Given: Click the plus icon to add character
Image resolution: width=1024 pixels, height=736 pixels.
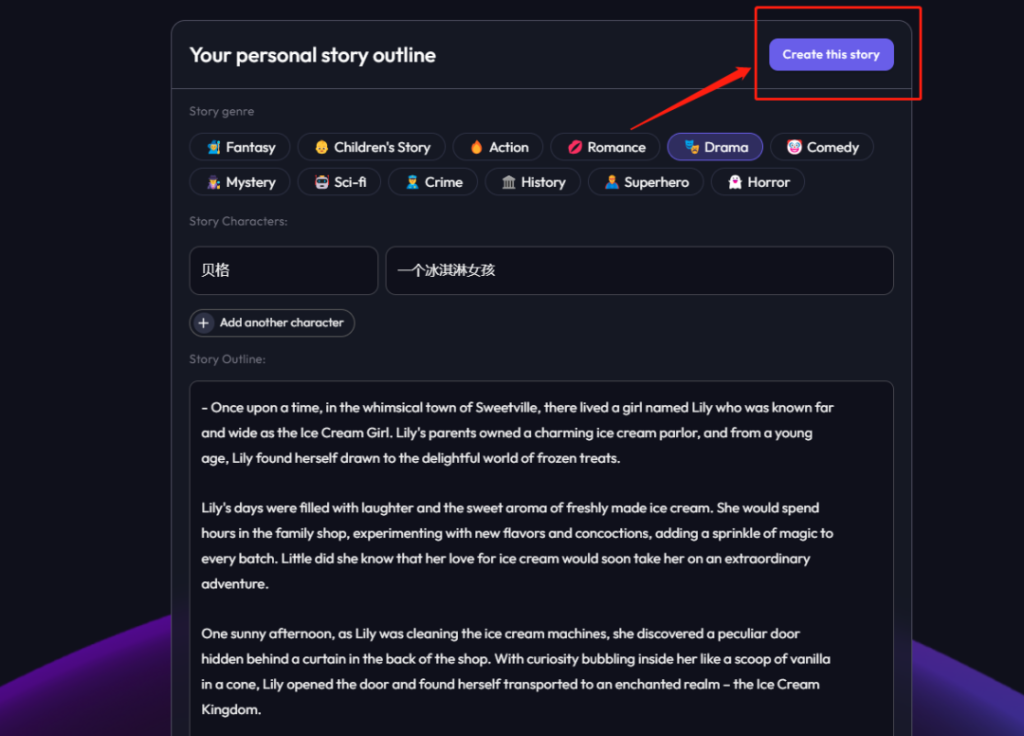Looking at the screenshot, I should click(x=204, y=323).
